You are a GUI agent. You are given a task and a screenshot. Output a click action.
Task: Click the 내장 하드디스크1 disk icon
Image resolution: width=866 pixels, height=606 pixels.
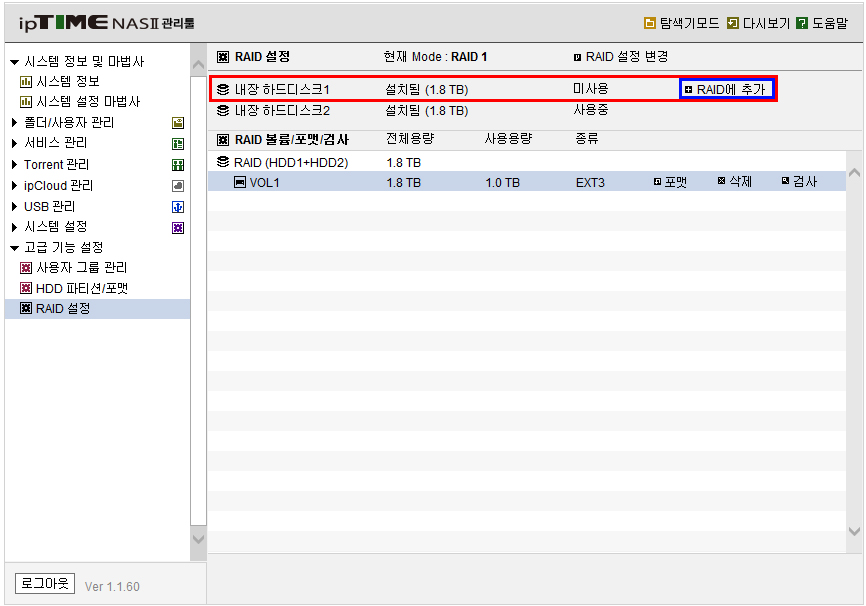(223, 89)
